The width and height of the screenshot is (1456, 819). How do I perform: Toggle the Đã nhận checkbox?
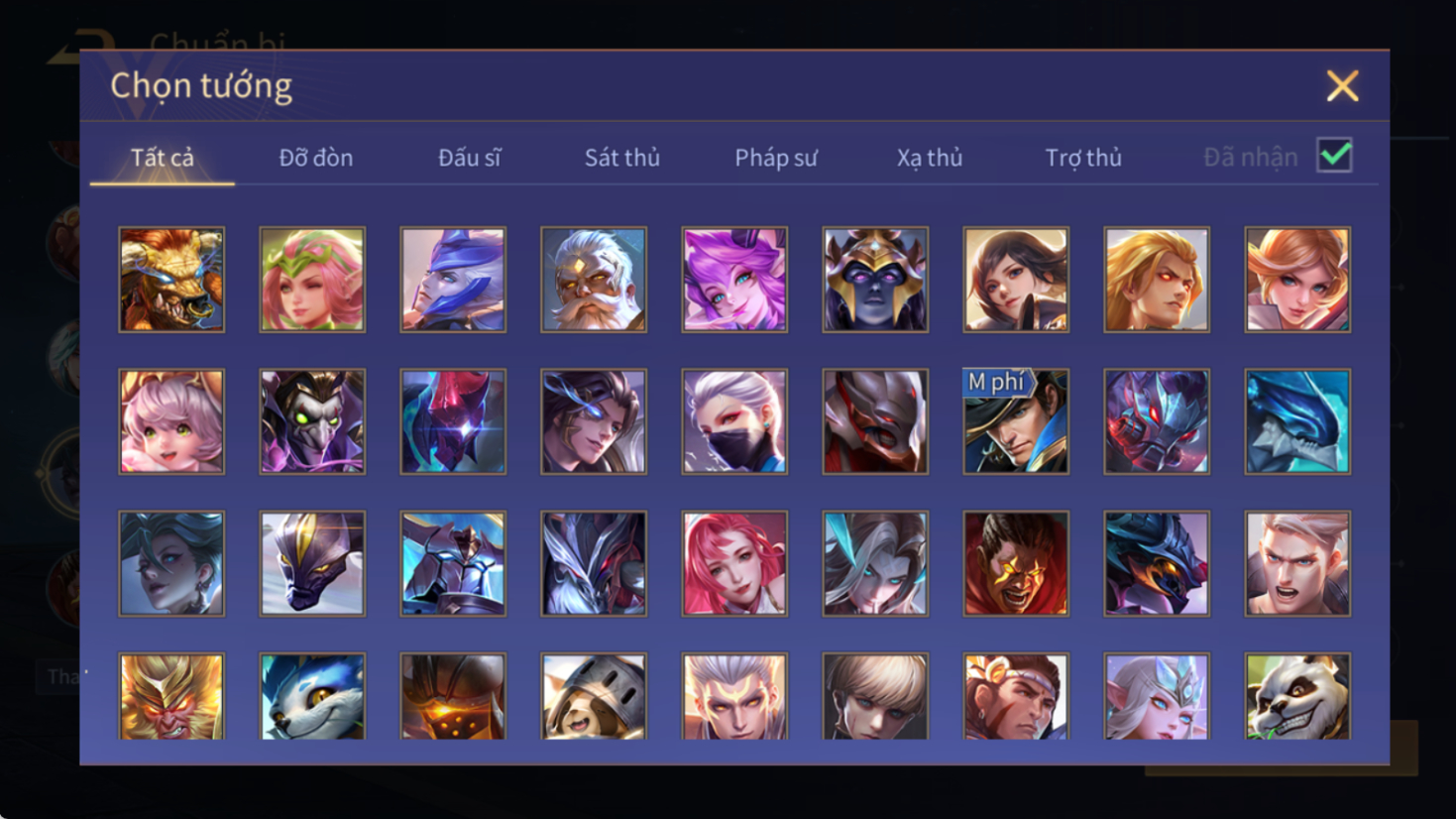[x=1334, y=156]
